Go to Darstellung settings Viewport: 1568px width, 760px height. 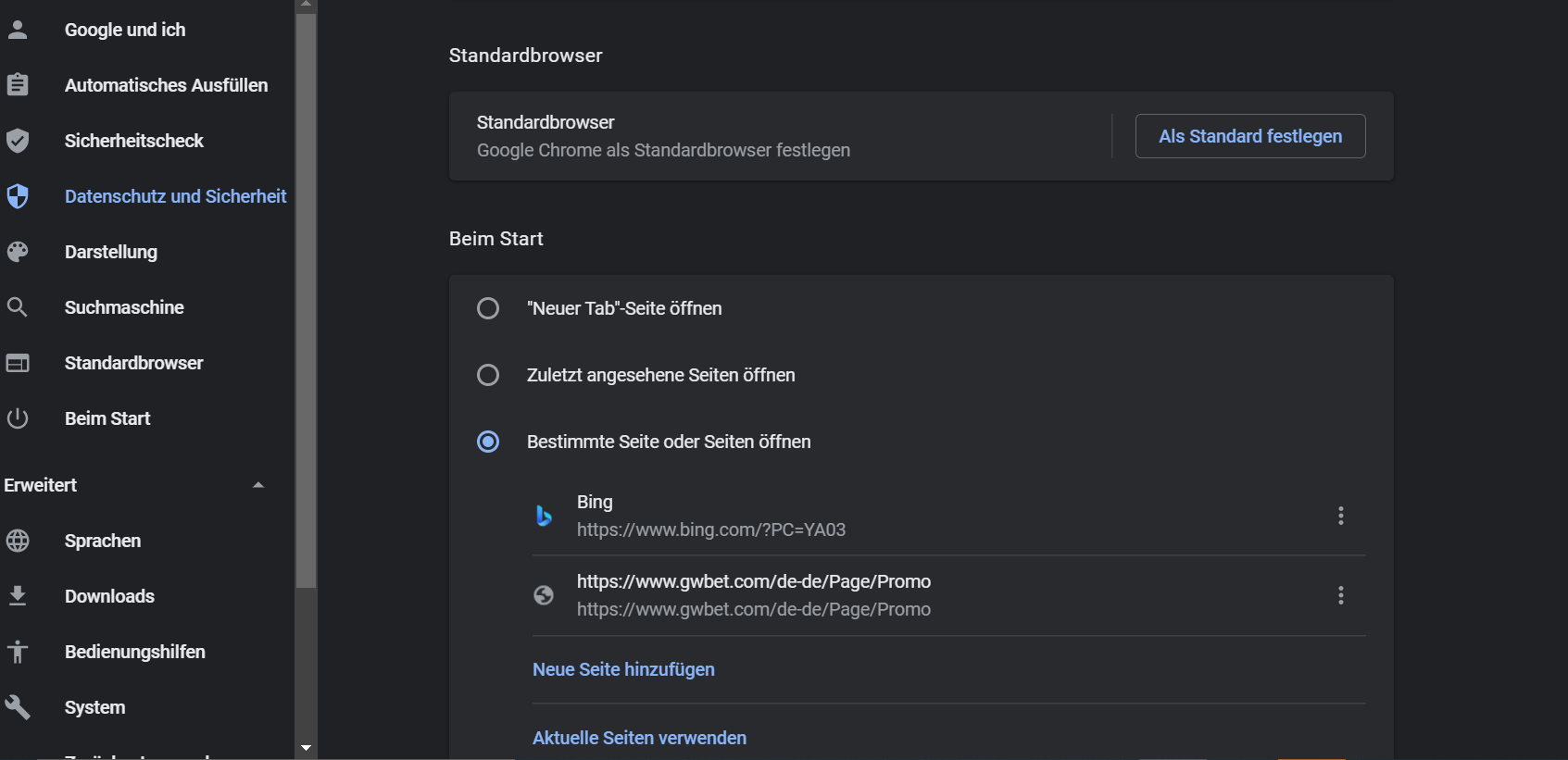coord(111,252)
